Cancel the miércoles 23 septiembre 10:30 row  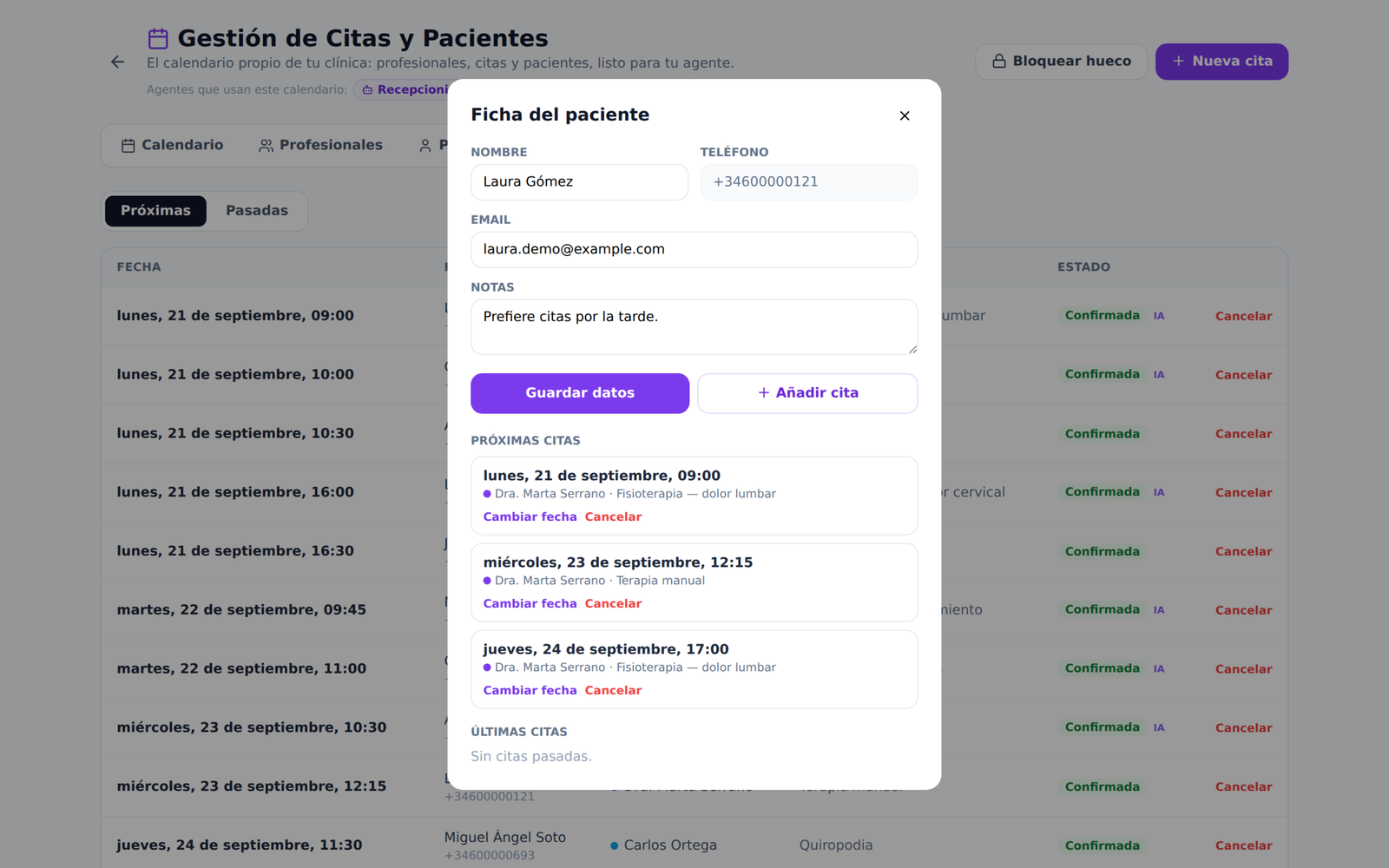[x=1243, y=728]
